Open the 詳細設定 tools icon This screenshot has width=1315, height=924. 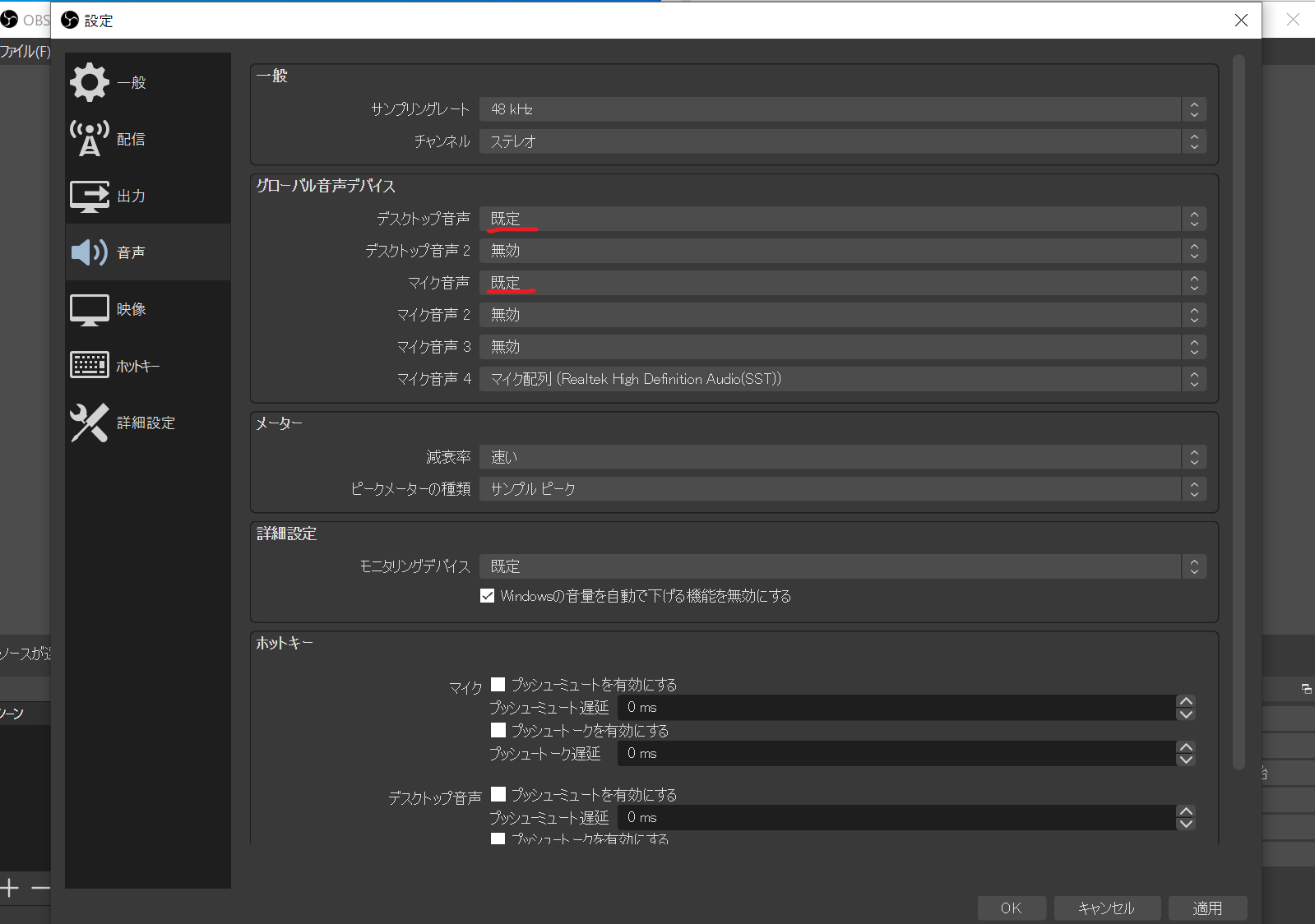click(89, 423)
